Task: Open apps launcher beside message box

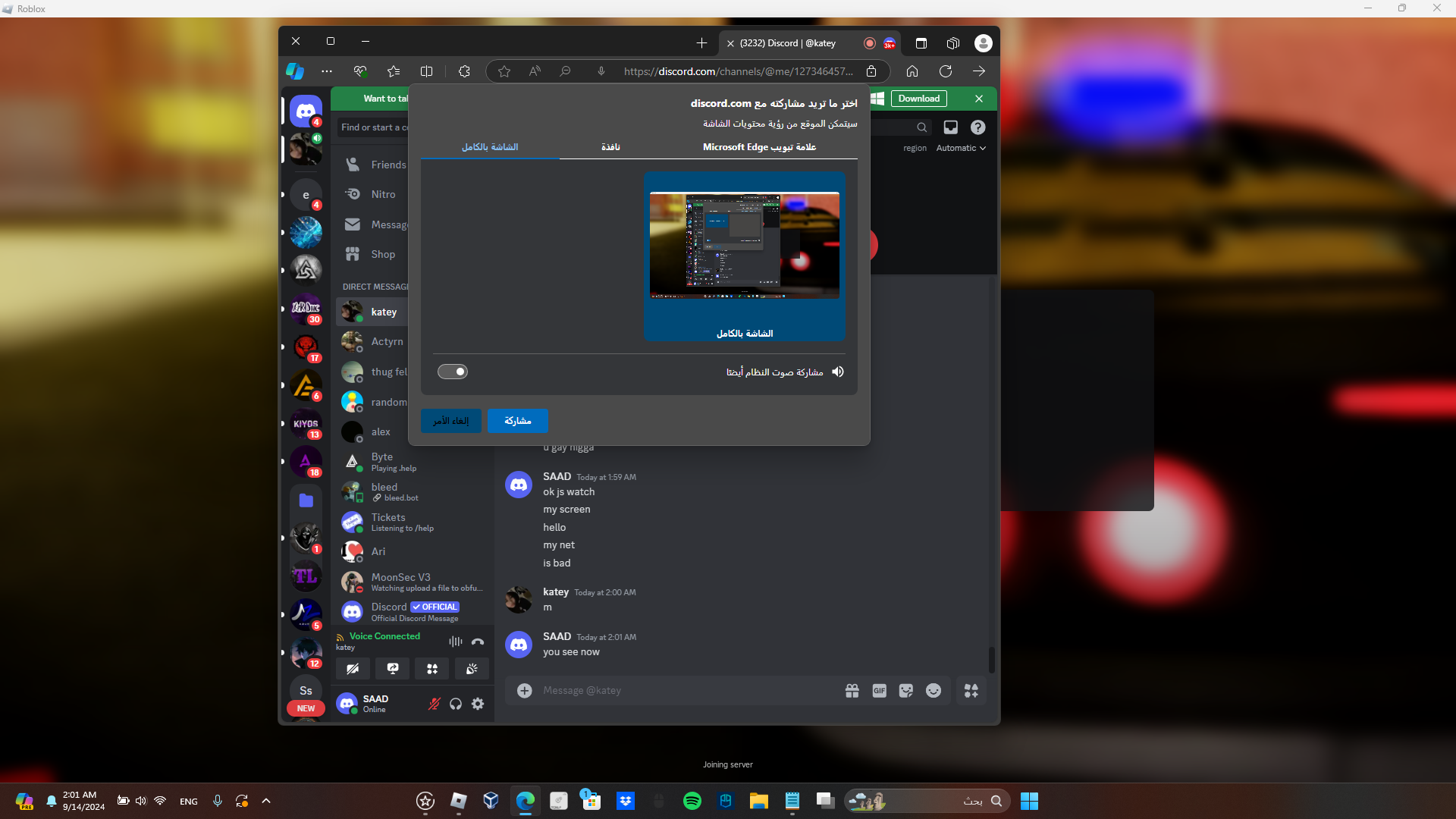Action: pyautogui.click(x=971, y=691)
